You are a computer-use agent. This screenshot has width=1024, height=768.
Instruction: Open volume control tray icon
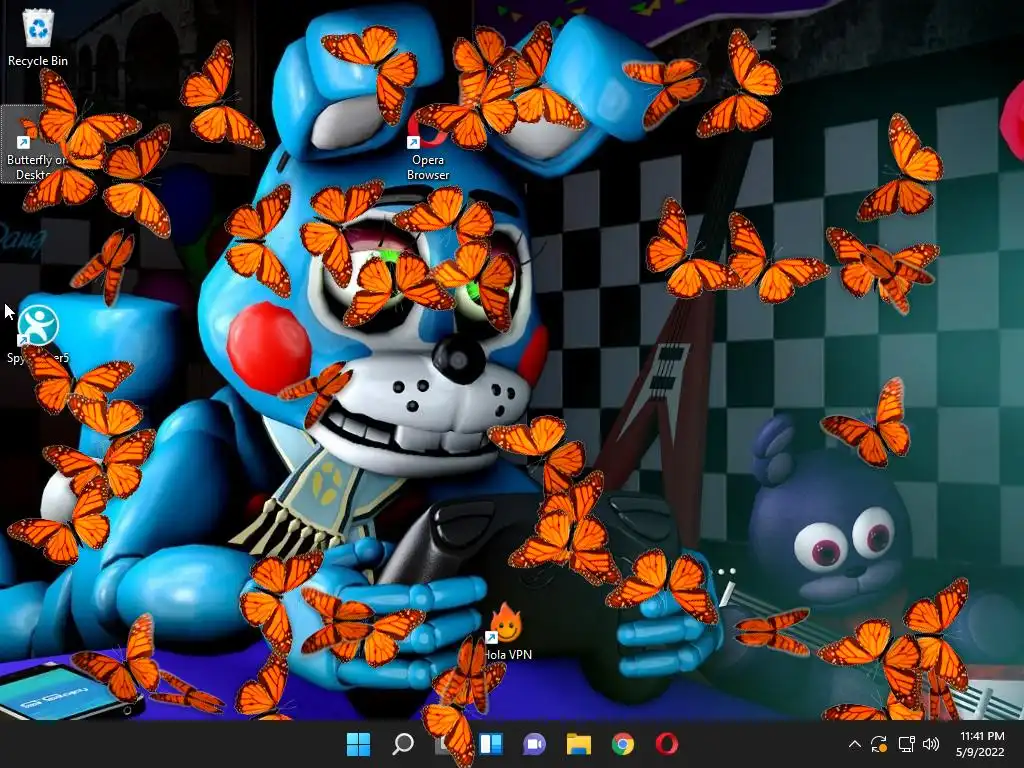[x=931, y=744]
